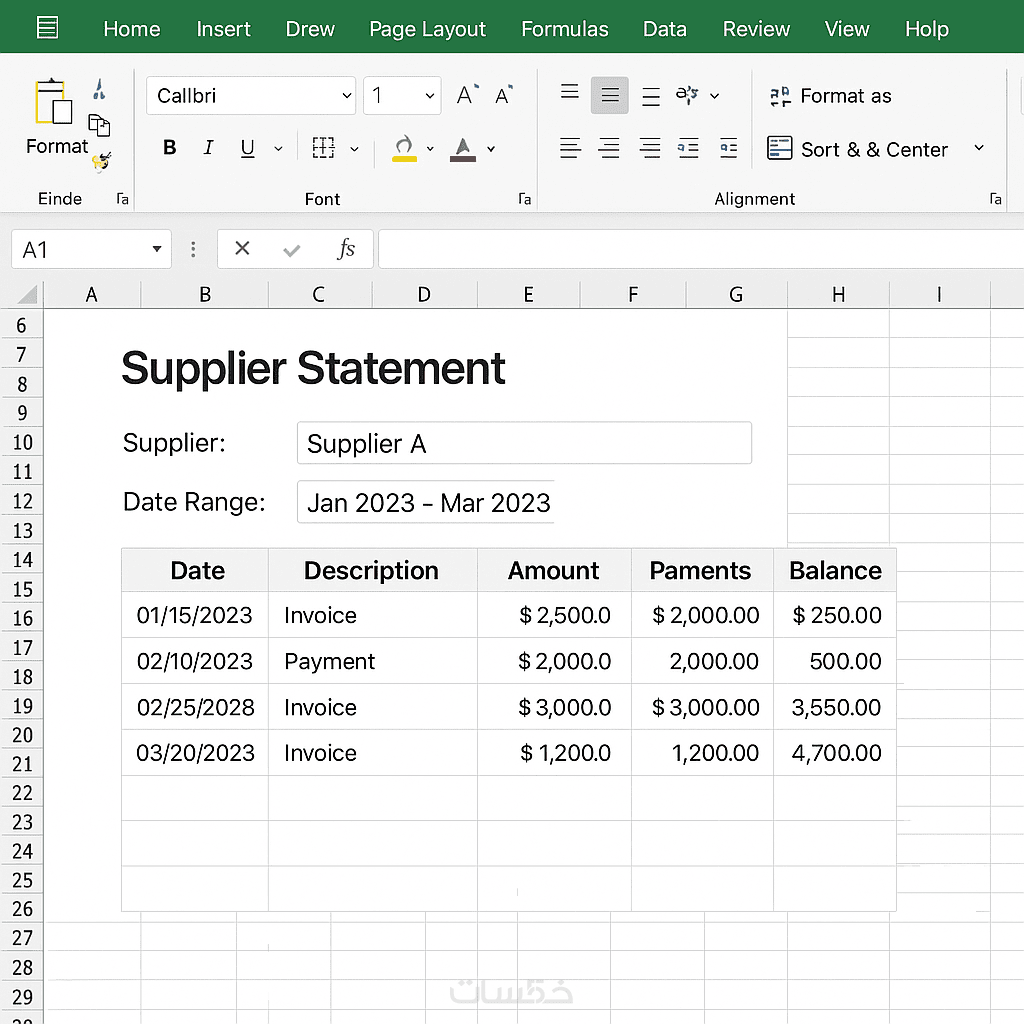Click Sort & & Center button
This screenshot has height=1024, width=1024.
pos(857,149)
